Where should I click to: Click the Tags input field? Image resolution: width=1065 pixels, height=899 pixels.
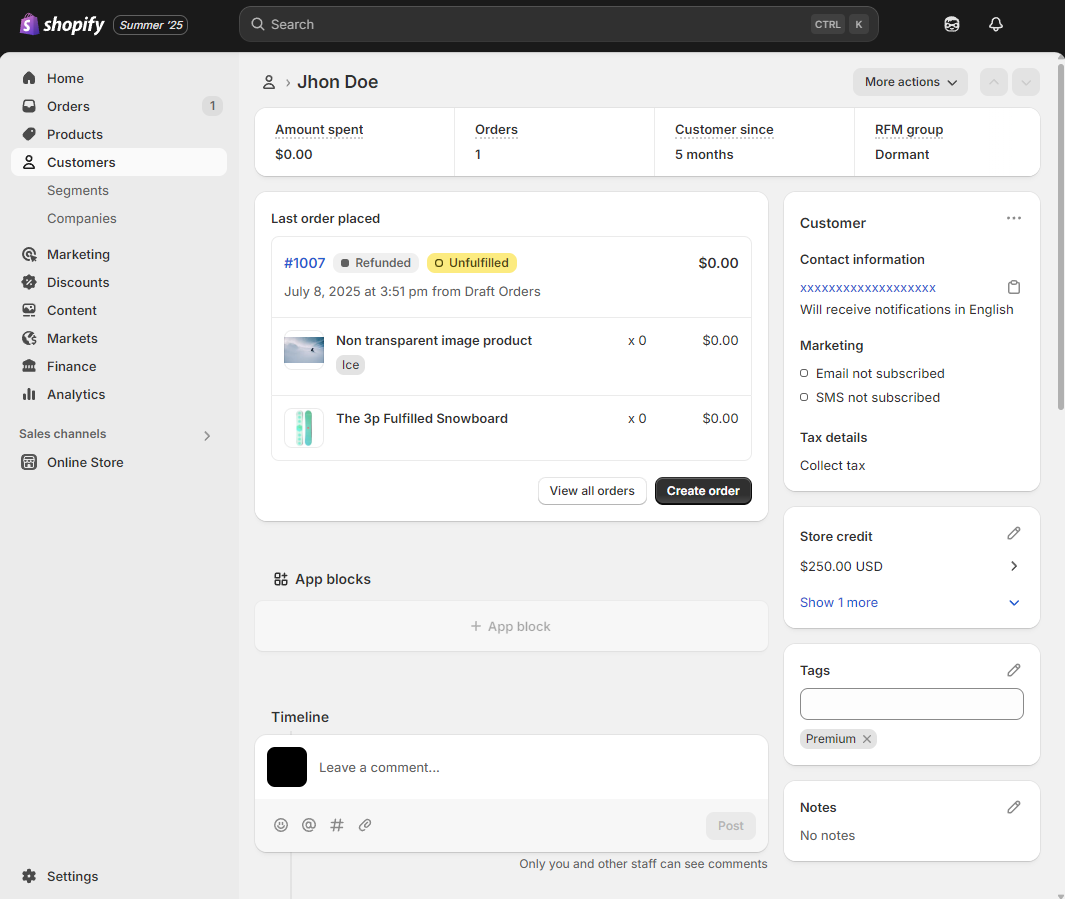pos(911,704)
